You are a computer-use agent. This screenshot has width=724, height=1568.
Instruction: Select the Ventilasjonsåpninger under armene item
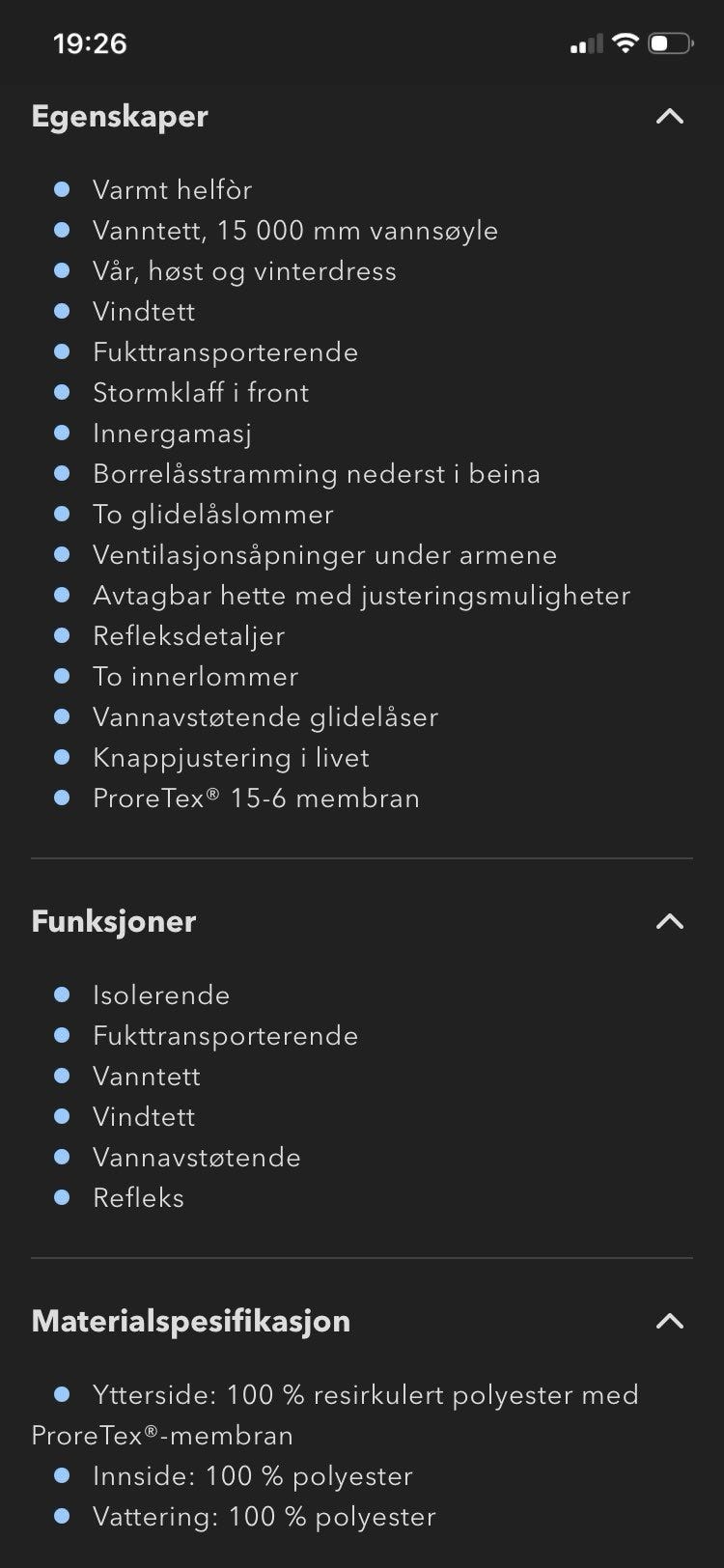click(324, 555)
